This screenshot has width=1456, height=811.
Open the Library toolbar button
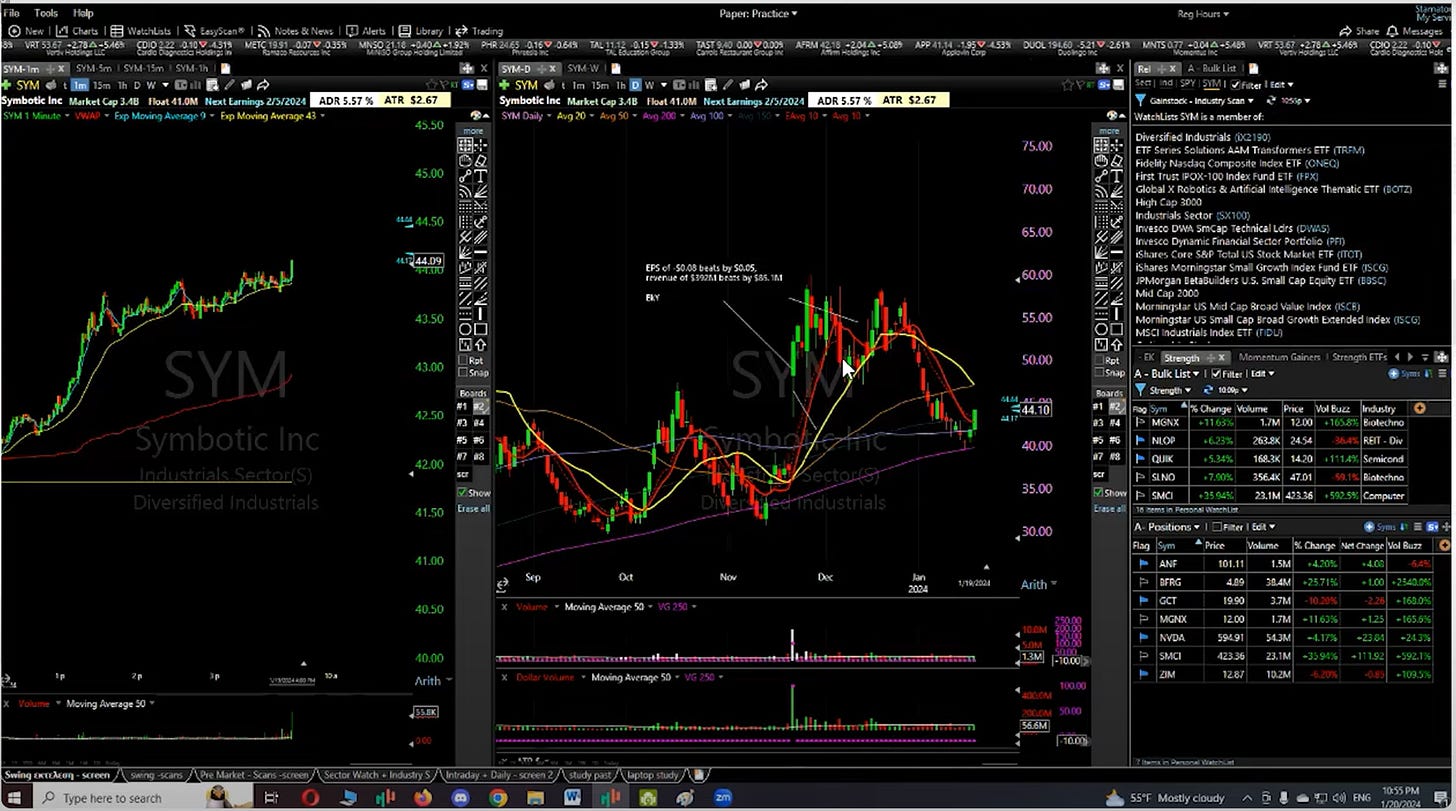pos(421,31)
